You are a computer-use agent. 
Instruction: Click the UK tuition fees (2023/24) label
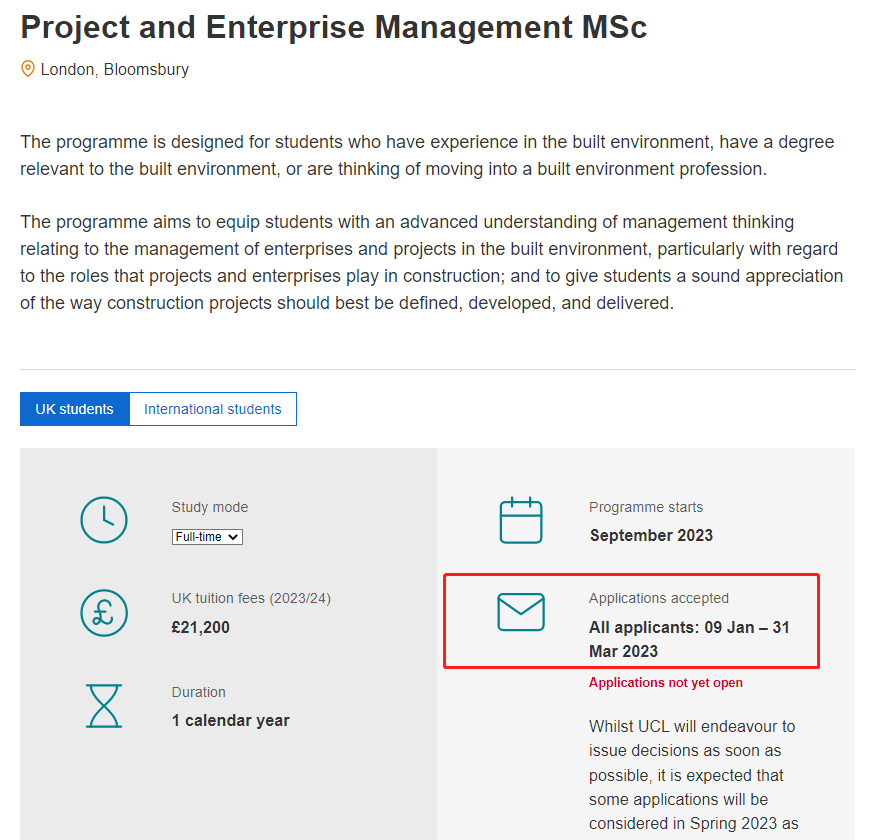point(251,598)
